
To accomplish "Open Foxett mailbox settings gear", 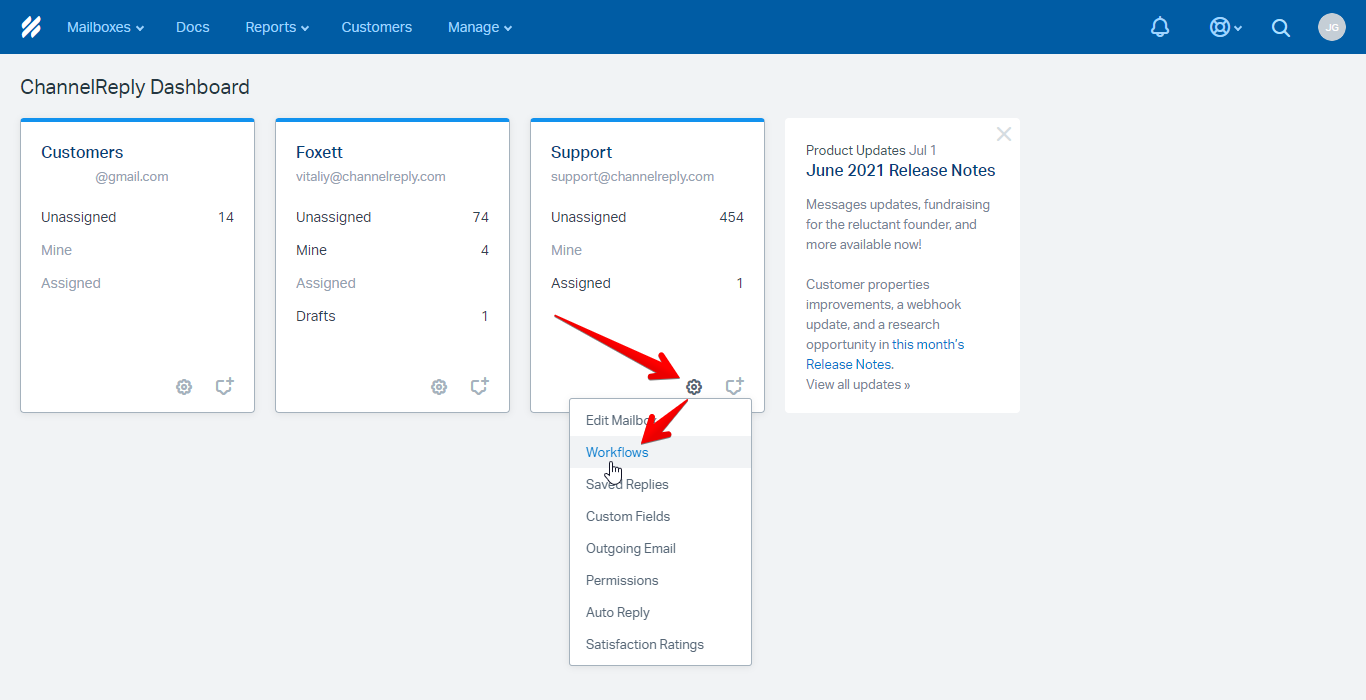I will coord(439,387).
